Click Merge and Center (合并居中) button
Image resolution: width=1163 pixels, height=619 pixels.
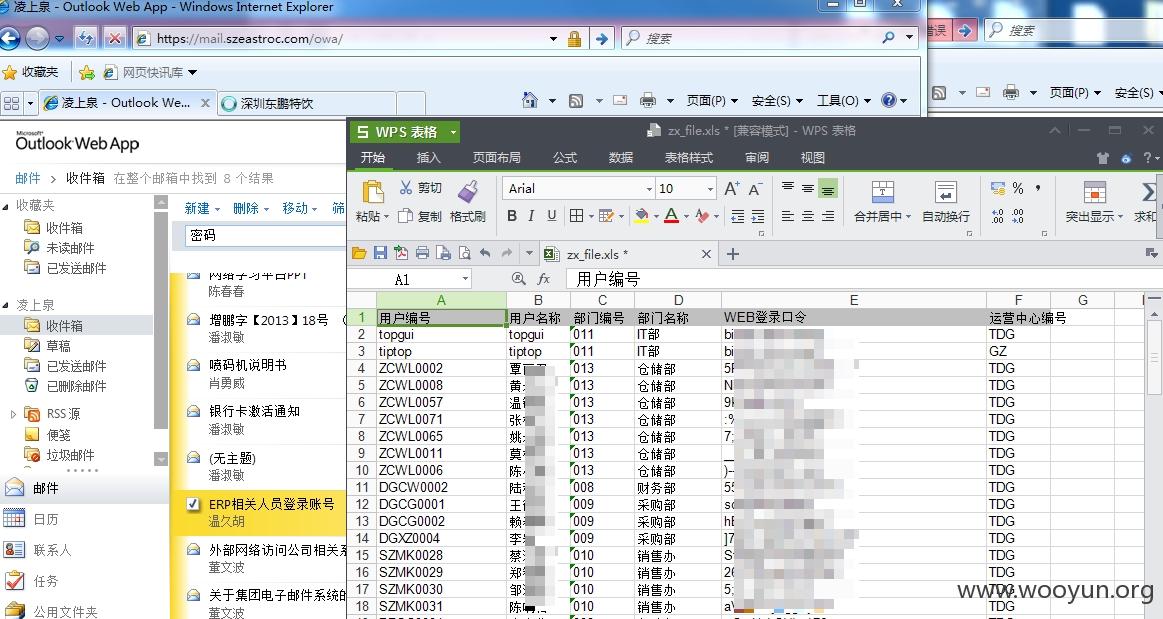coord(882,201)
